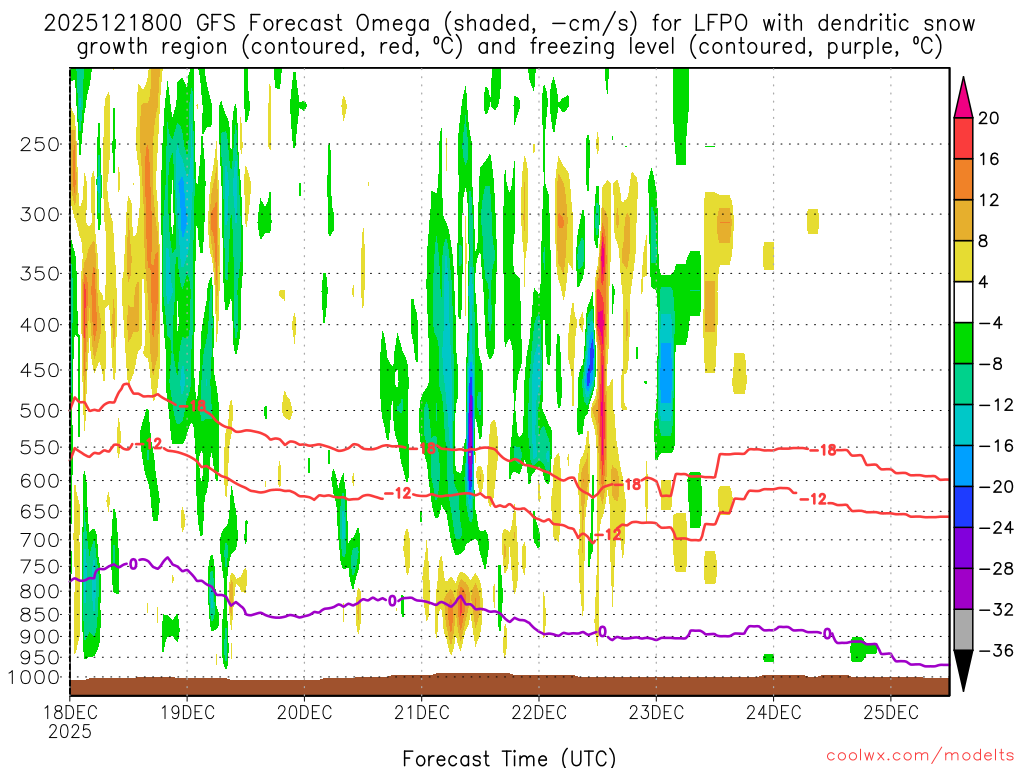1024x768 pixels.
Task: Click the orange 12 to 16 colorbar segment
Action: (x=963, y=180)
